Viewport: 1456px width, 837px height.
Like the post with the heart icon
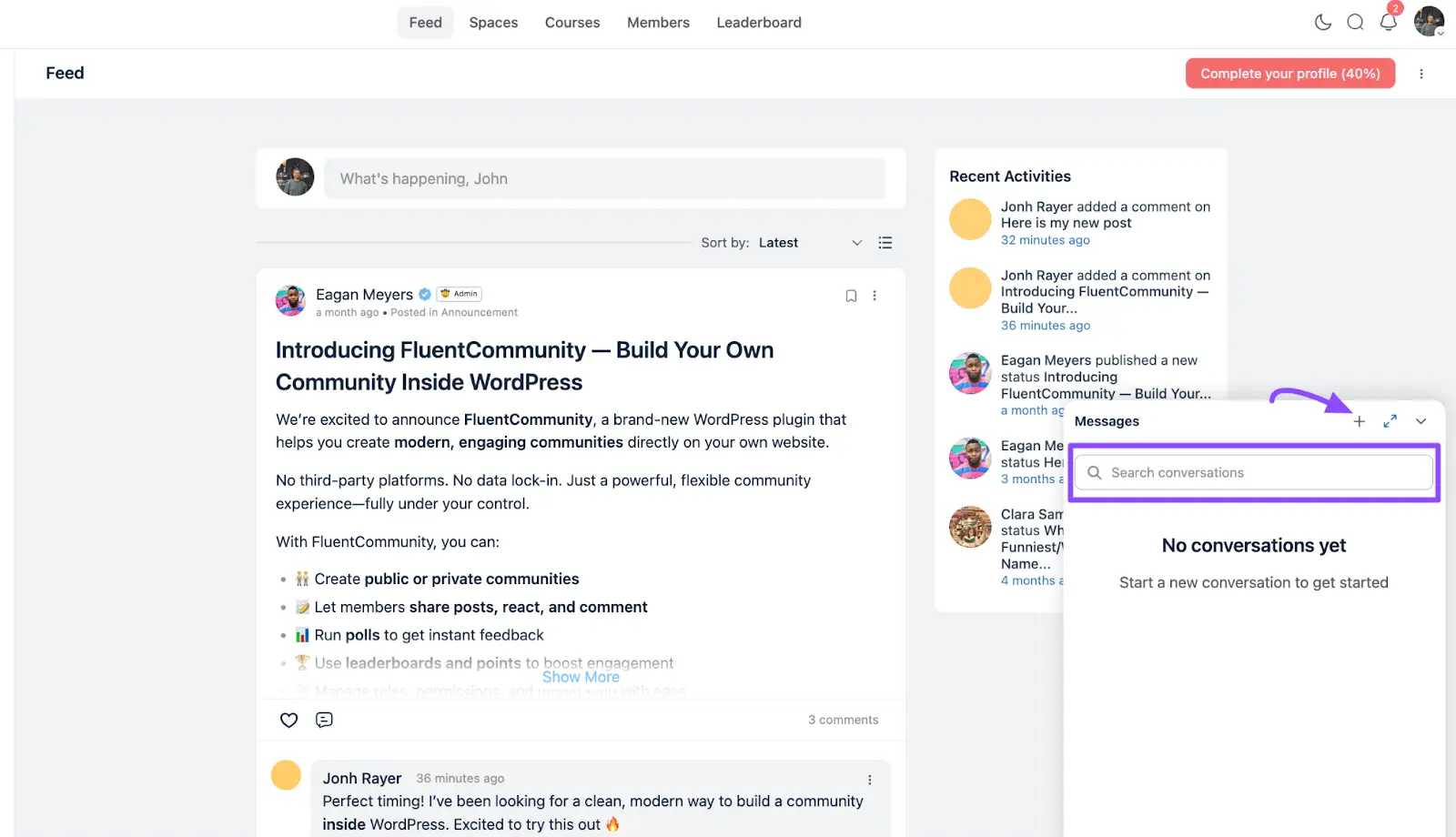tap(288, 720)
